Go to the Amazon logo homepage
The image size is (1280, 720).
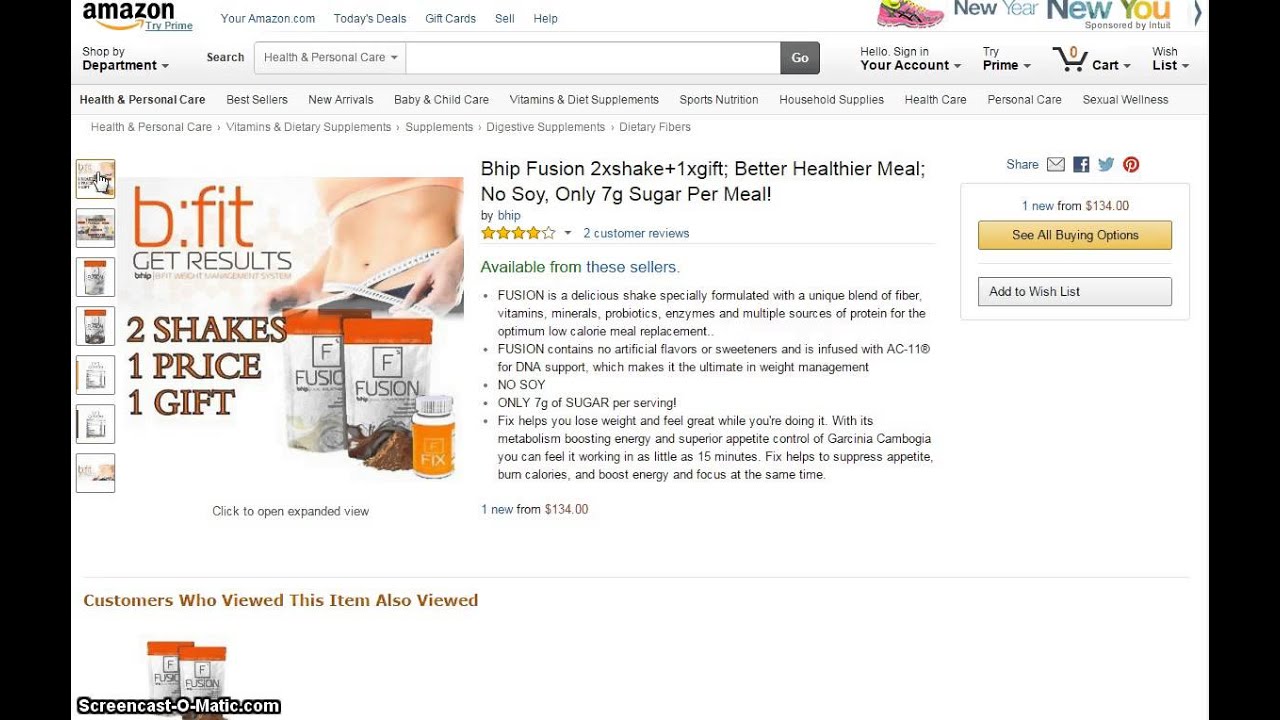coord(128,14)
